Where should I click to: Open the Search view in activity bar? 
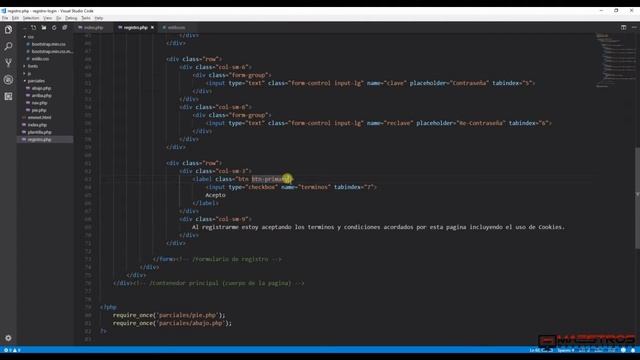pos(8,47)
